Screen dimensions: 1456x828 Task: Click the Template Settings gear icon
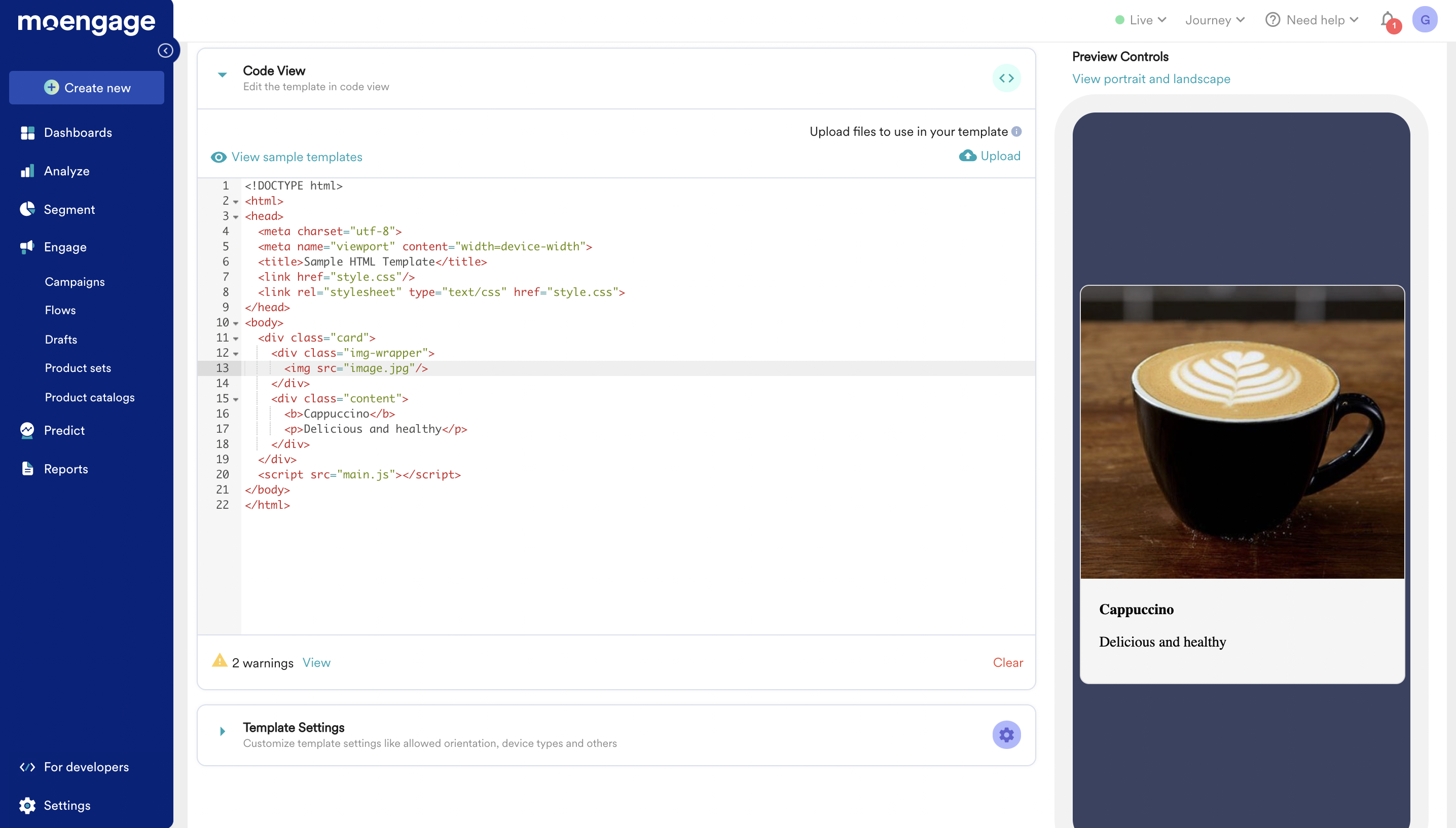click(1006, 735)
